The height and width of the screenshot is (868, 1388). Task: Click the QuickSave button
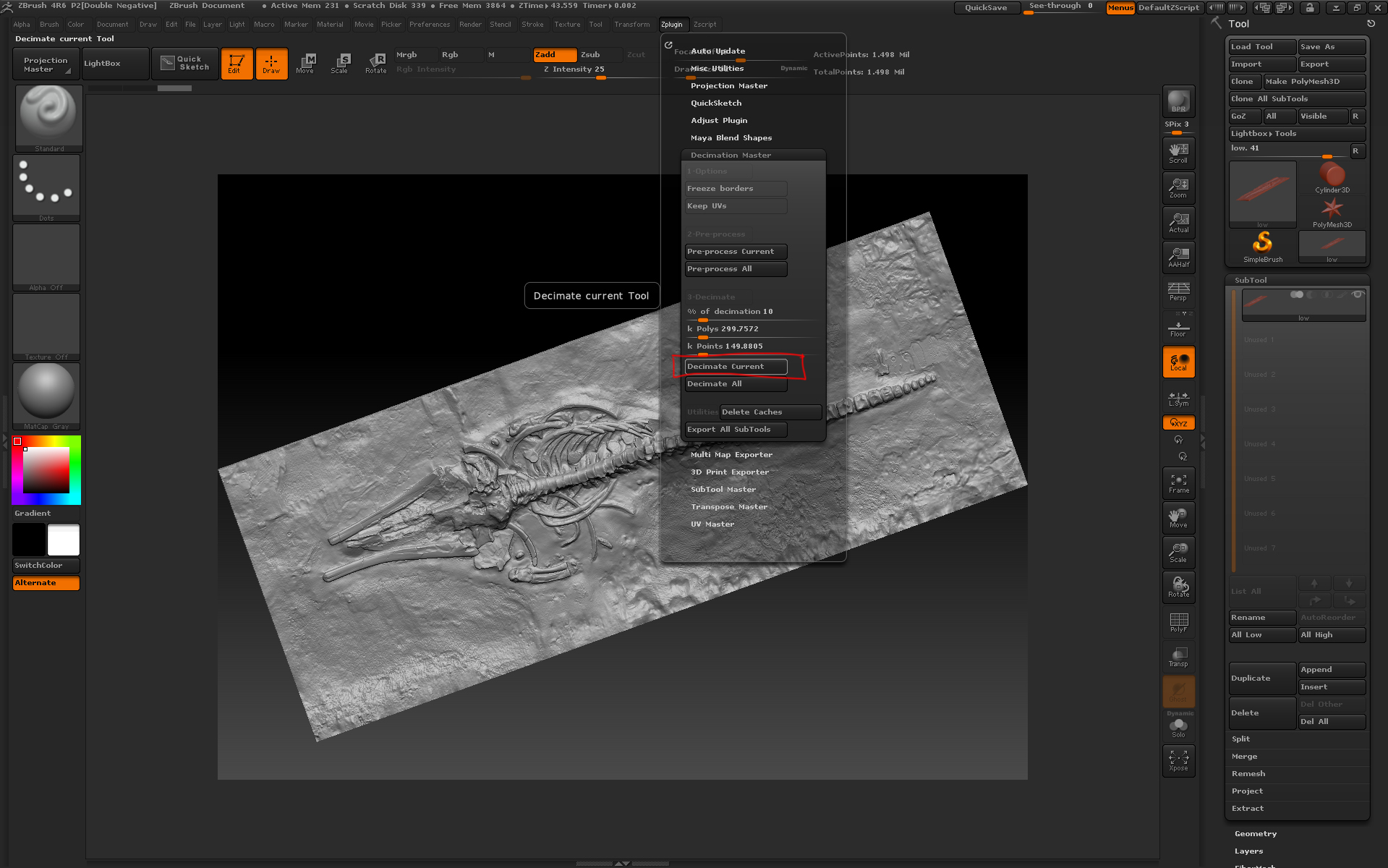tap(987, 7)
